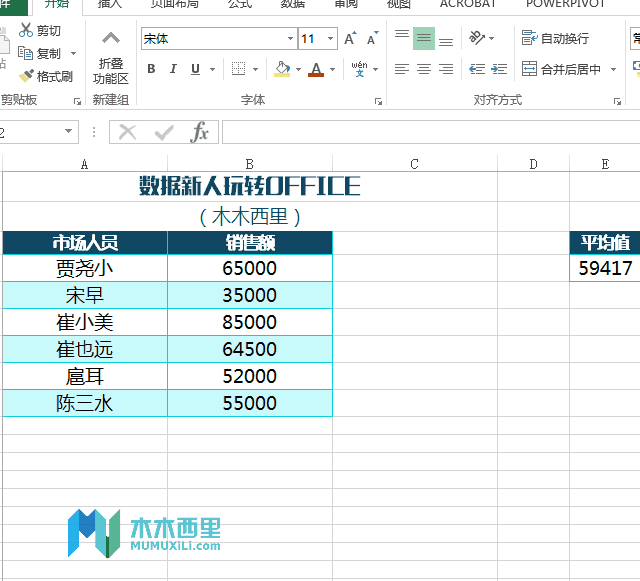Toggle Bold formatting

[x=151, y=69]
